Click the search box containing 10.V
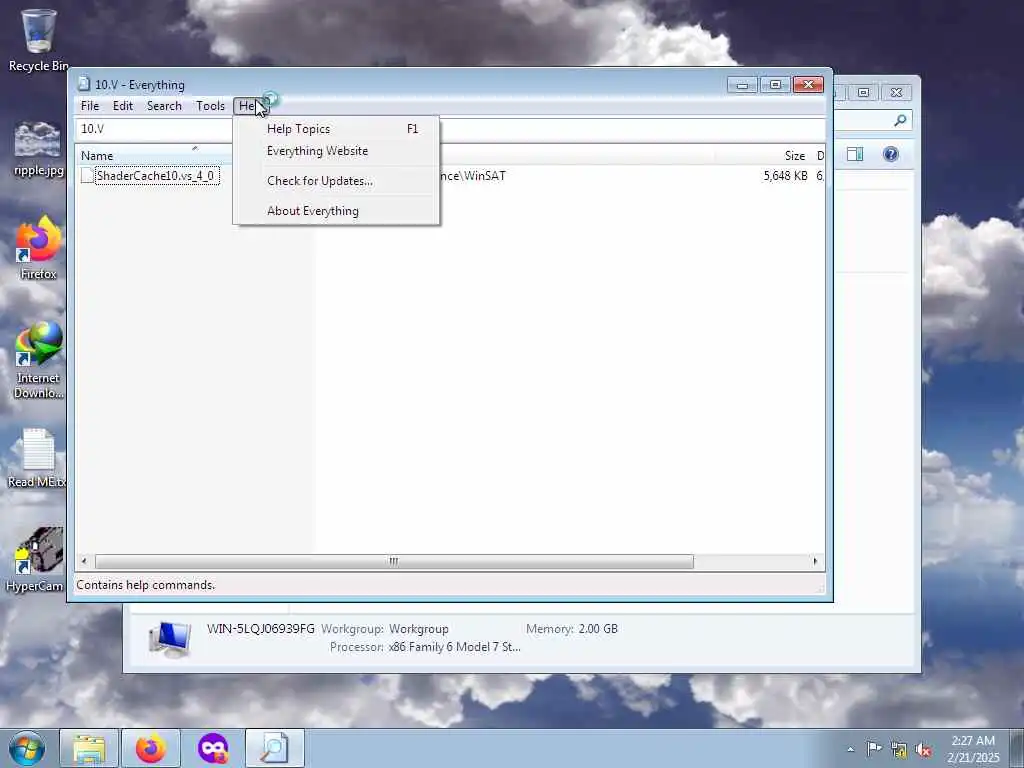The image size is (1024, 768). click(x=449, y=129)
